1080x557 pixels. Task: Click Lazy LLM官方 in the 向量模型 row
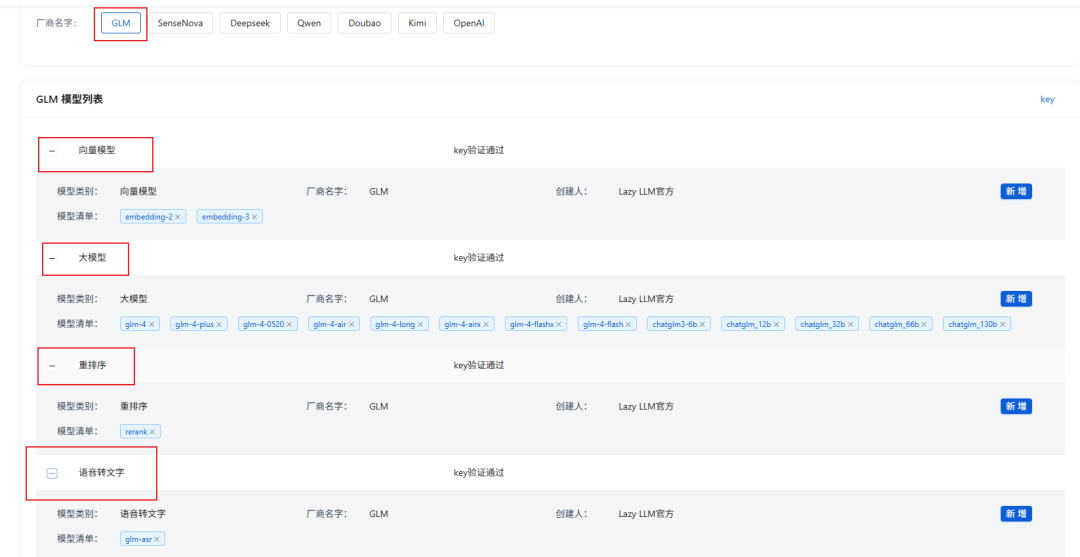coord(646,191)
